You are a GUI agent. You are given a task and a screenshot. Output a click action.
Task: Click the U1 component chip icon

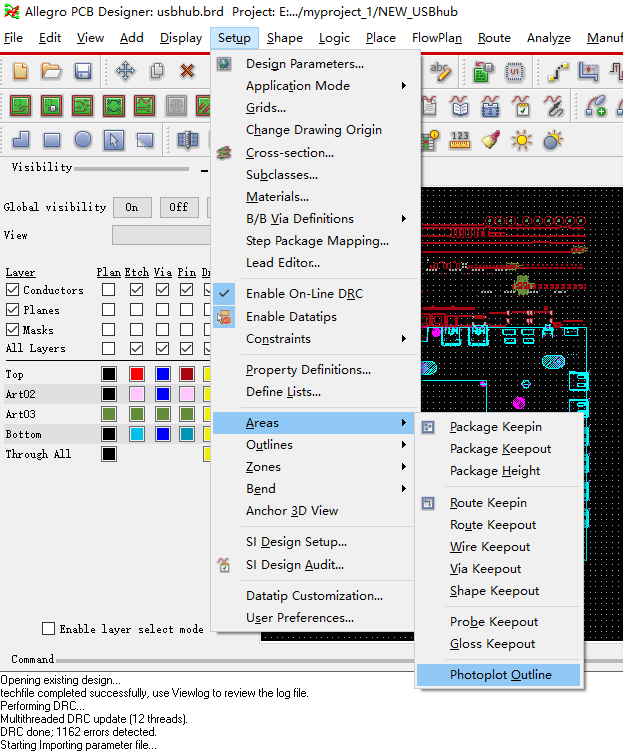(x=514, y=72)
